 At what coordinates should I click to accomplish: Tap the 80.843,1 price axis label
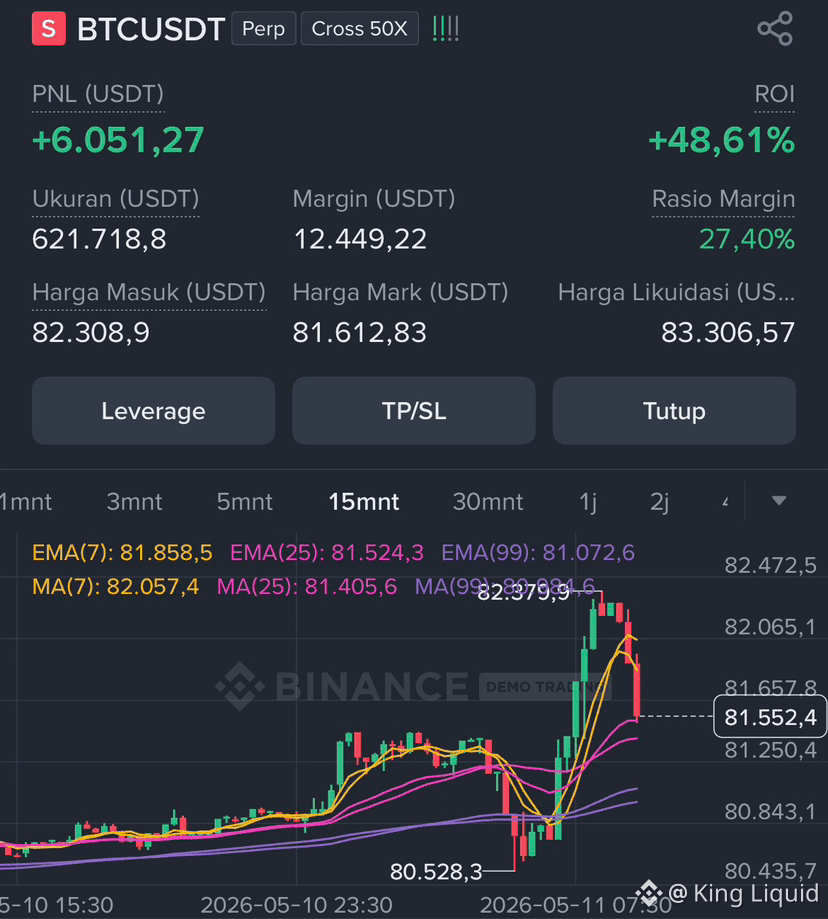[x=770, y=812]
